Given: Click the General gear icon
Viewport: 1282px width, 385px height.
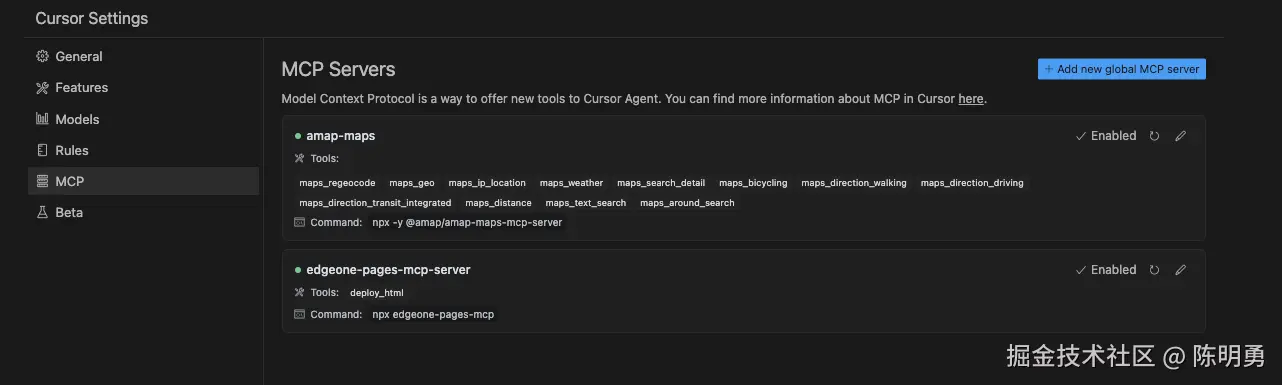Looking at the screenshot, I should (x=42, y=57).
